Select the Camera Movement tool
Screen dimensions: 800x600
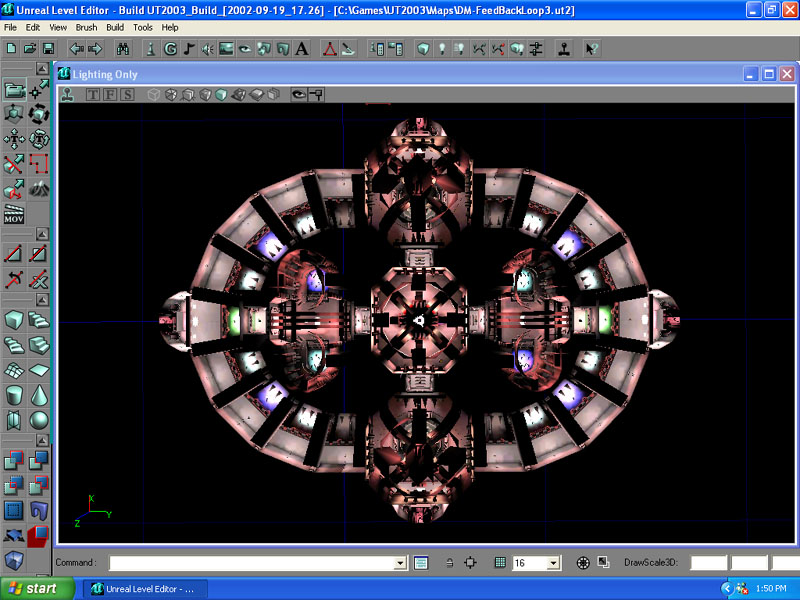click(14, 91)
